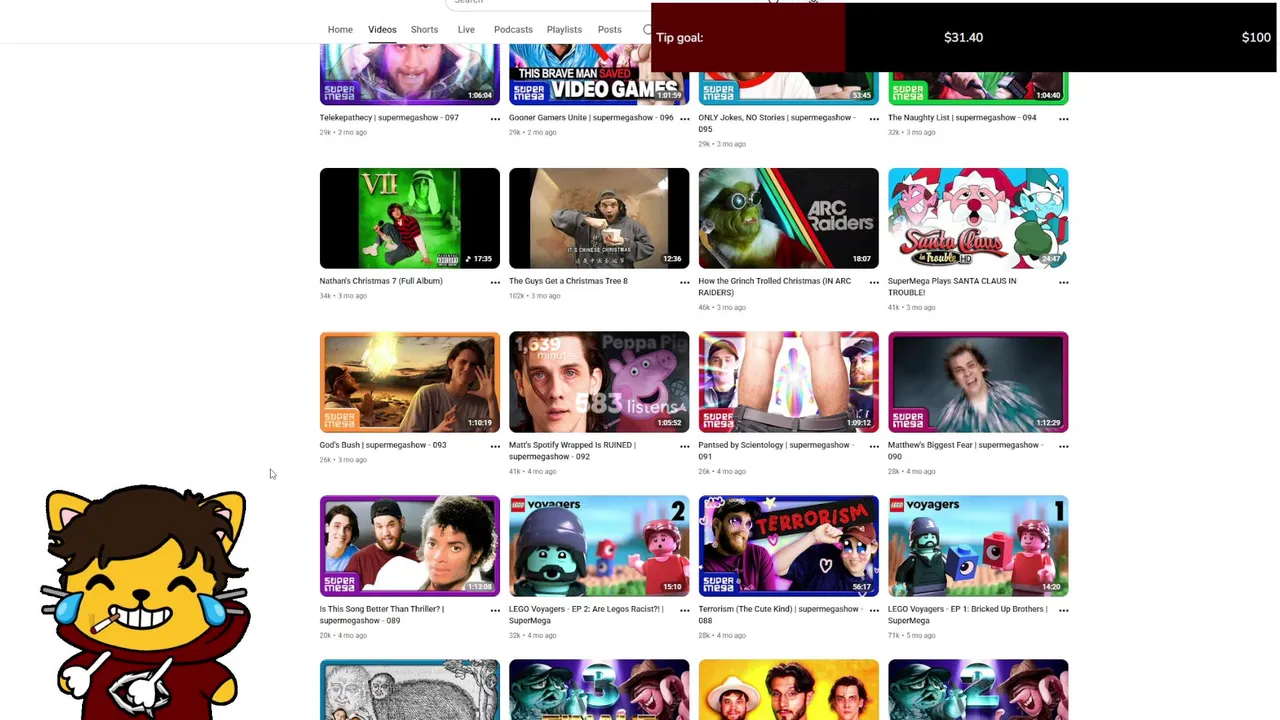
Task: Open title link How the Grinch Trolled Christmas
Action: click(x=775, y=287)
